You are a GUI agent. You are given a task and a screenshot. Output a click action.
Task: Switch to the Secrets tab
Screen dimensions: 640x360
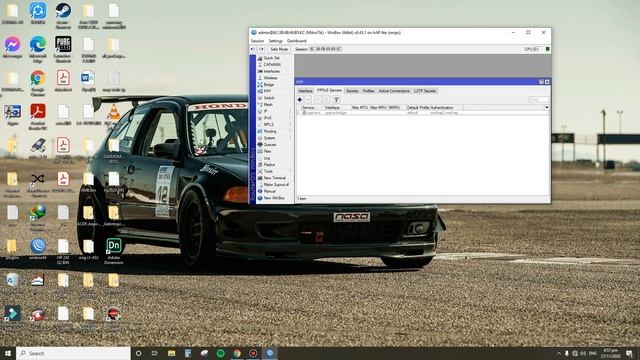click(x=352, y=91)
